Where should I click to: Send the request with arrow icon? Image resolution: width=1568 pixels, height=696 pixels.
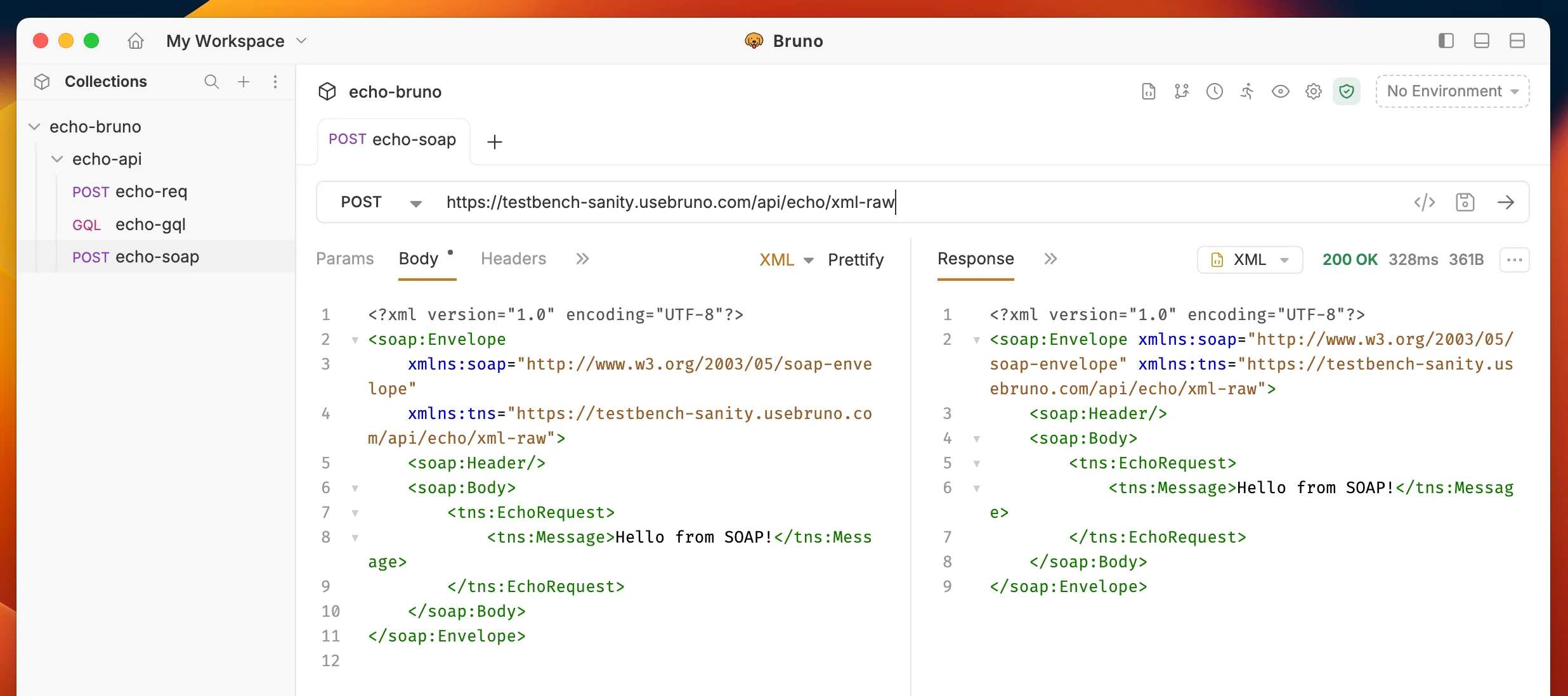[x=1506, y=202]
